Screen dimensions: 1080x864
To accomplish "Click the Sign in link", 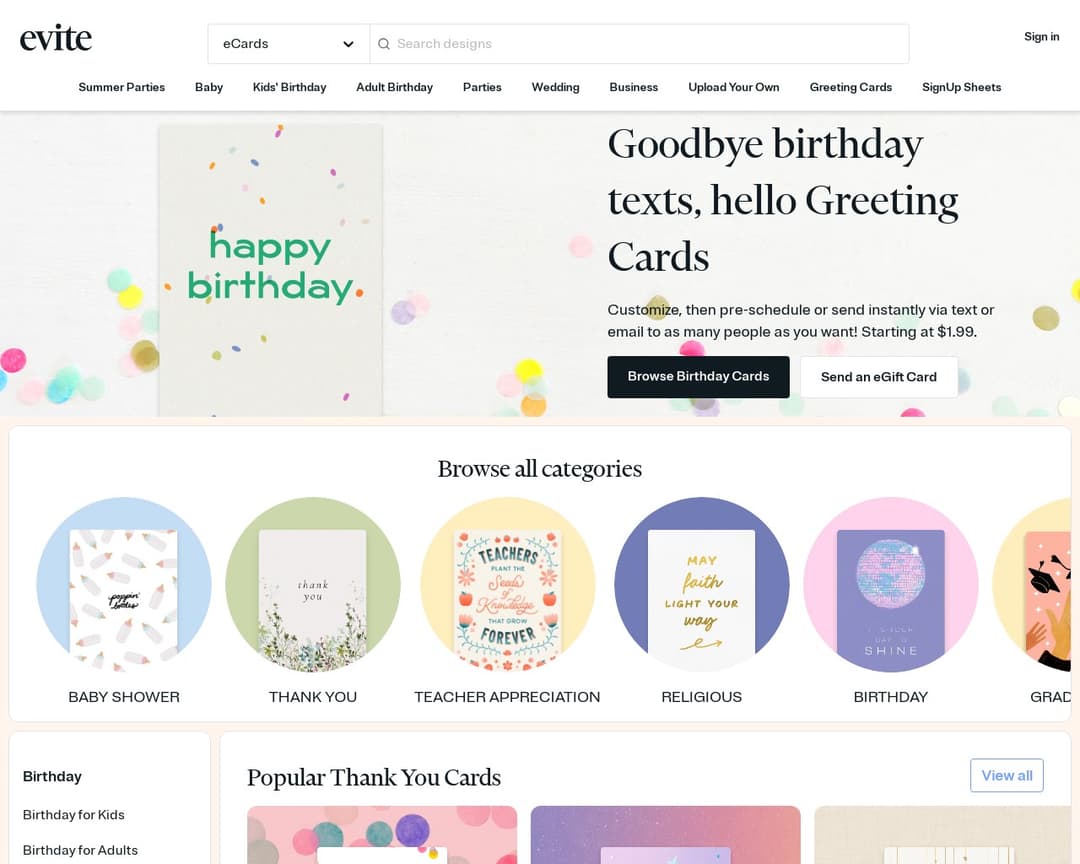I will [1041, 37].
